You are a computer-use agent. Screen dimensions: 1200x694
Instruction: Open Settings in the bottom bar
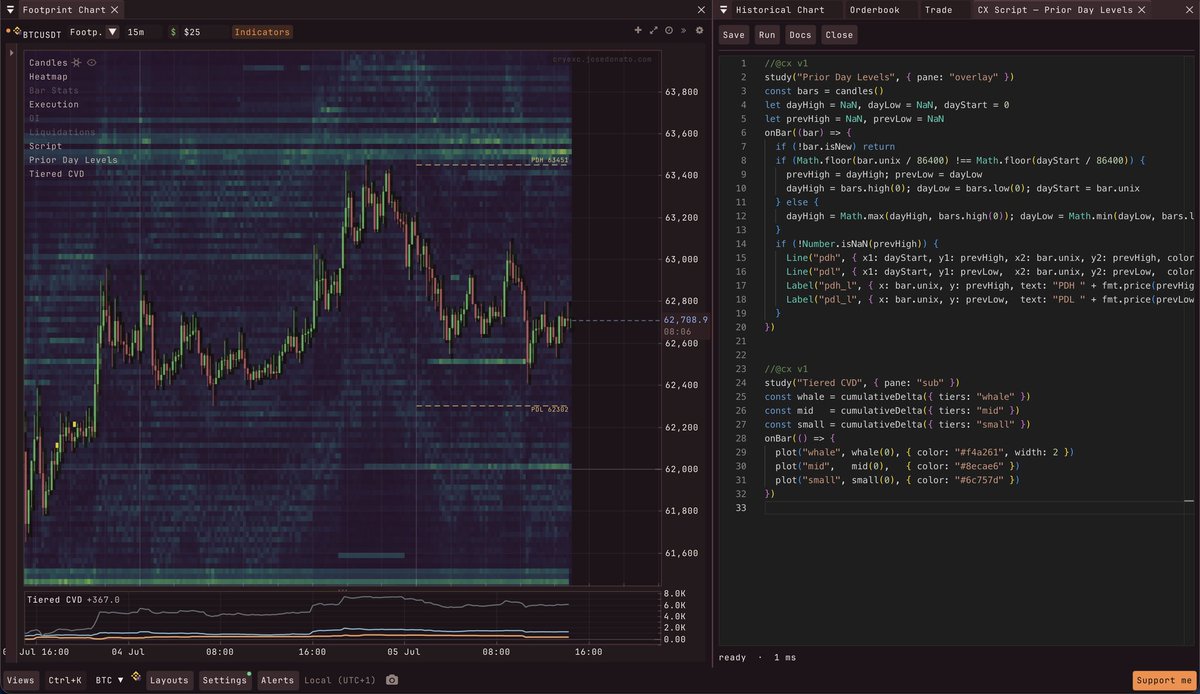click(225, 680)
